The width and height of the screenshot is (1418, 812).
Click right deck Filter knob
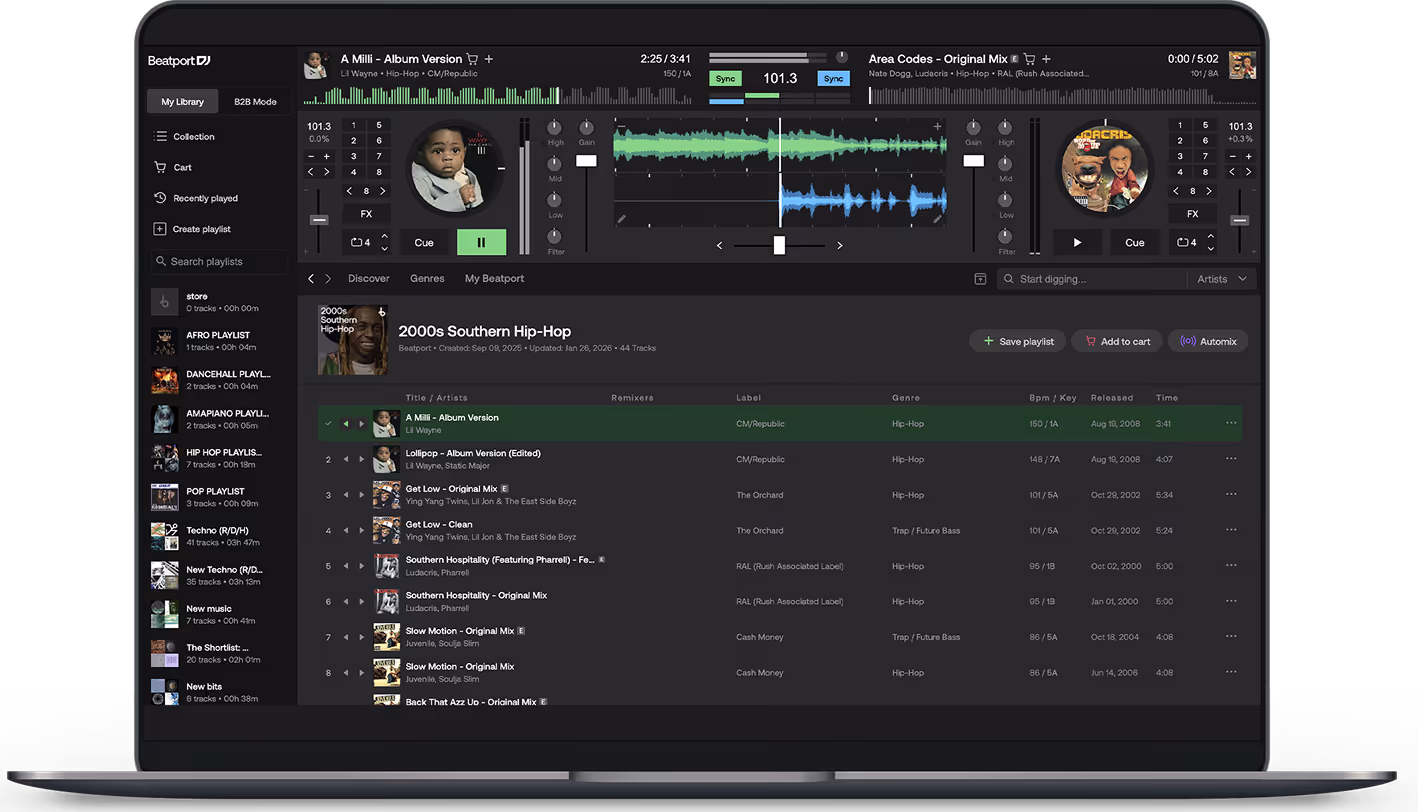tap(1006, 236)
